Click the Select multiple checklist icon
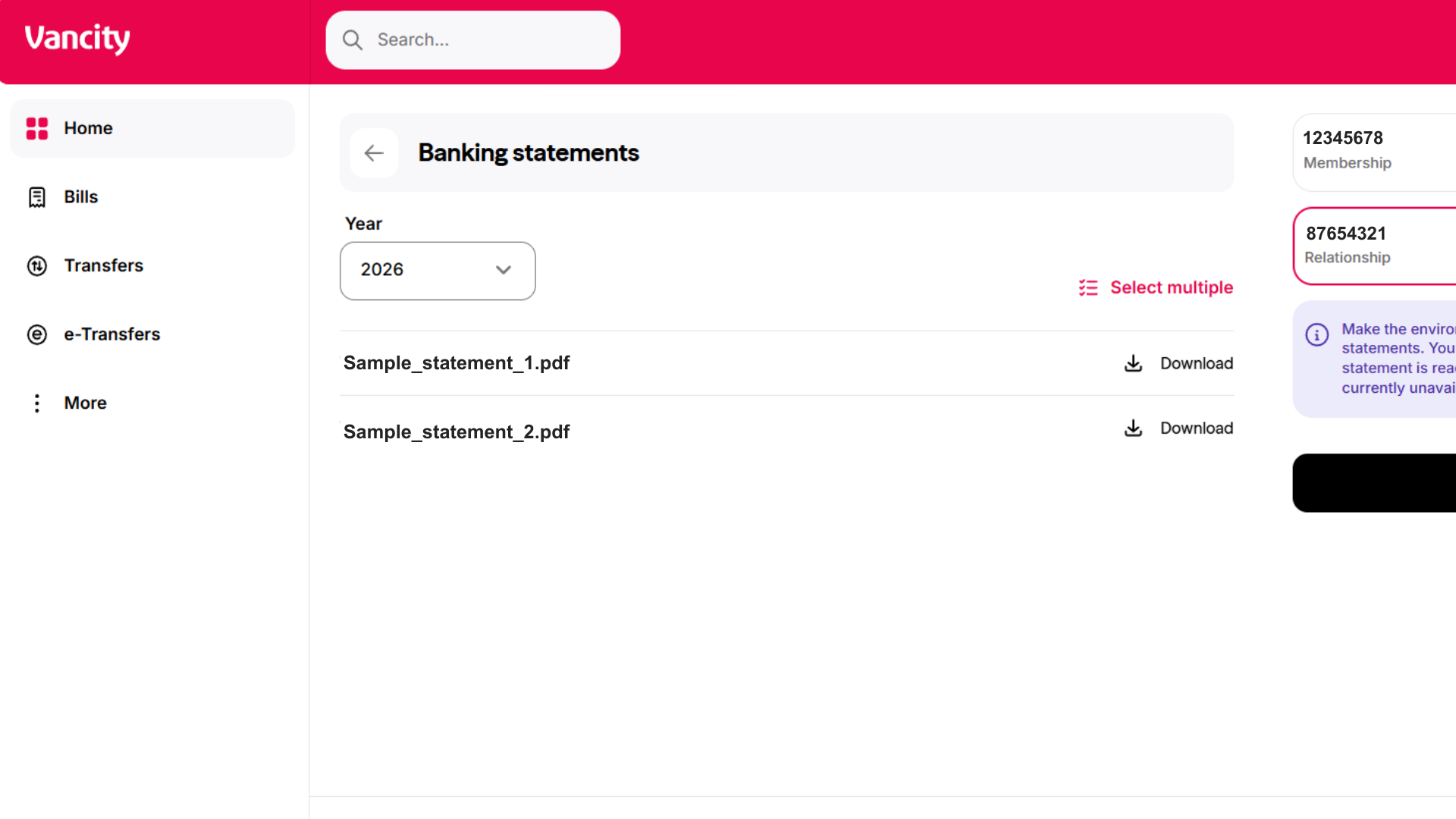 coord(1088,288)
